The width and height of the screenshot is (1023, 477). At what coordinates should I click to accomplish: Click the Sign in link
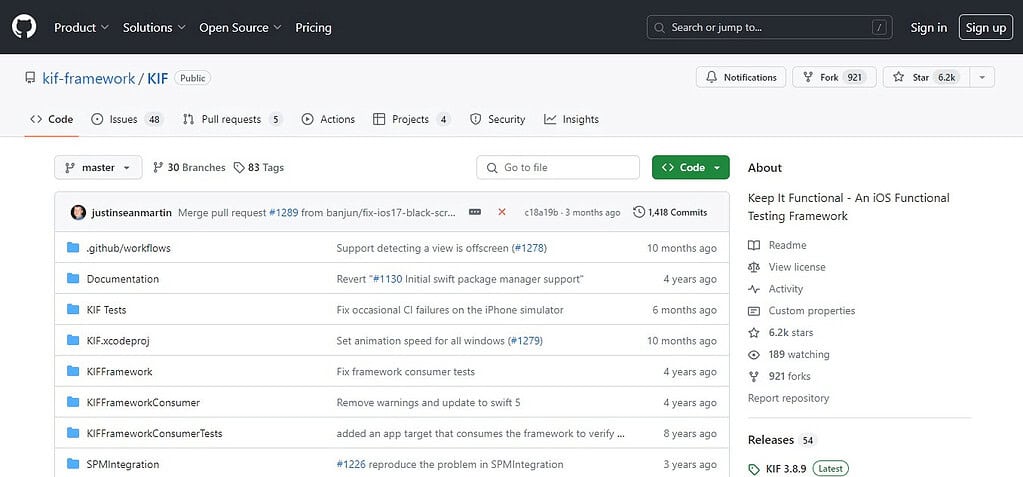[928, 27]
